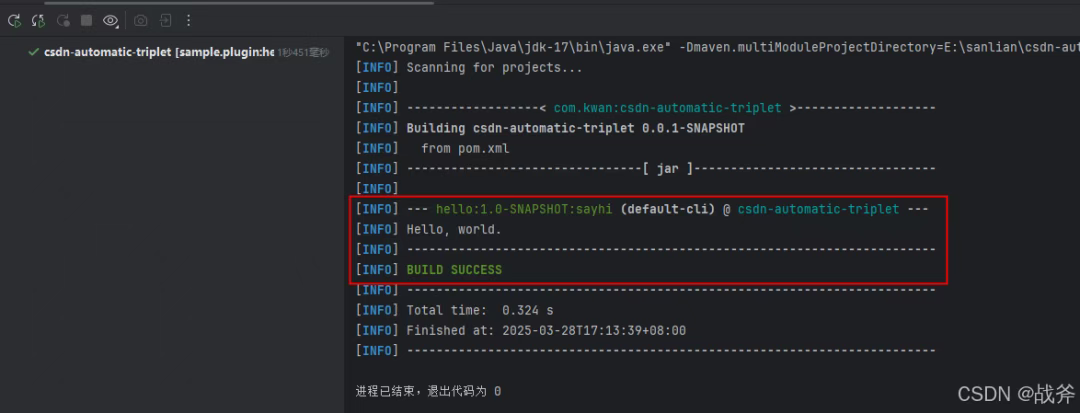Screen dimensions: 1080x413
Task: Click the Hello, world. output line
Action: coord(454,229)
